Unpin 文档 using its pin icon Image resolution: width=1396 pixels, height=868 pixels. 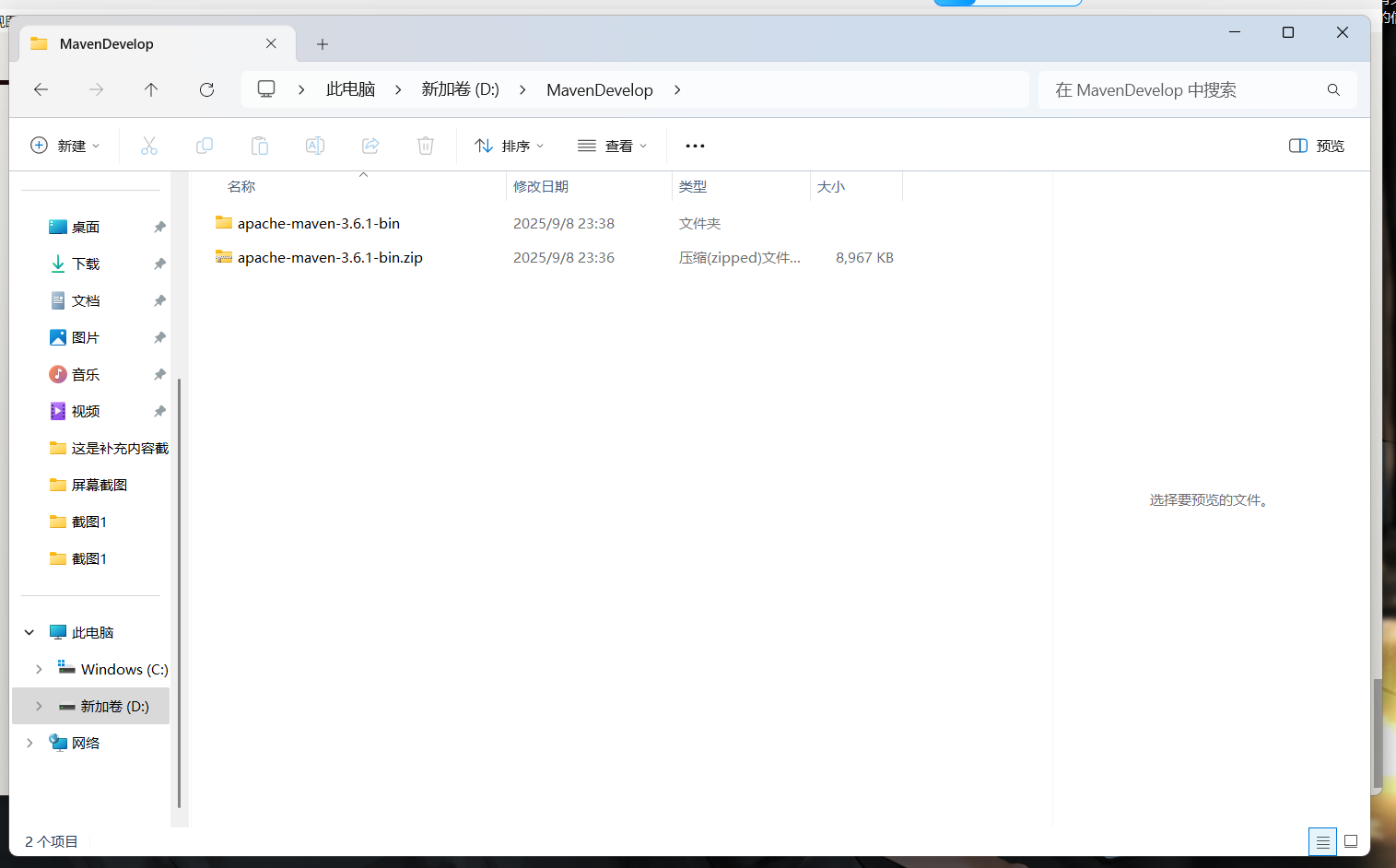point(159,300)
